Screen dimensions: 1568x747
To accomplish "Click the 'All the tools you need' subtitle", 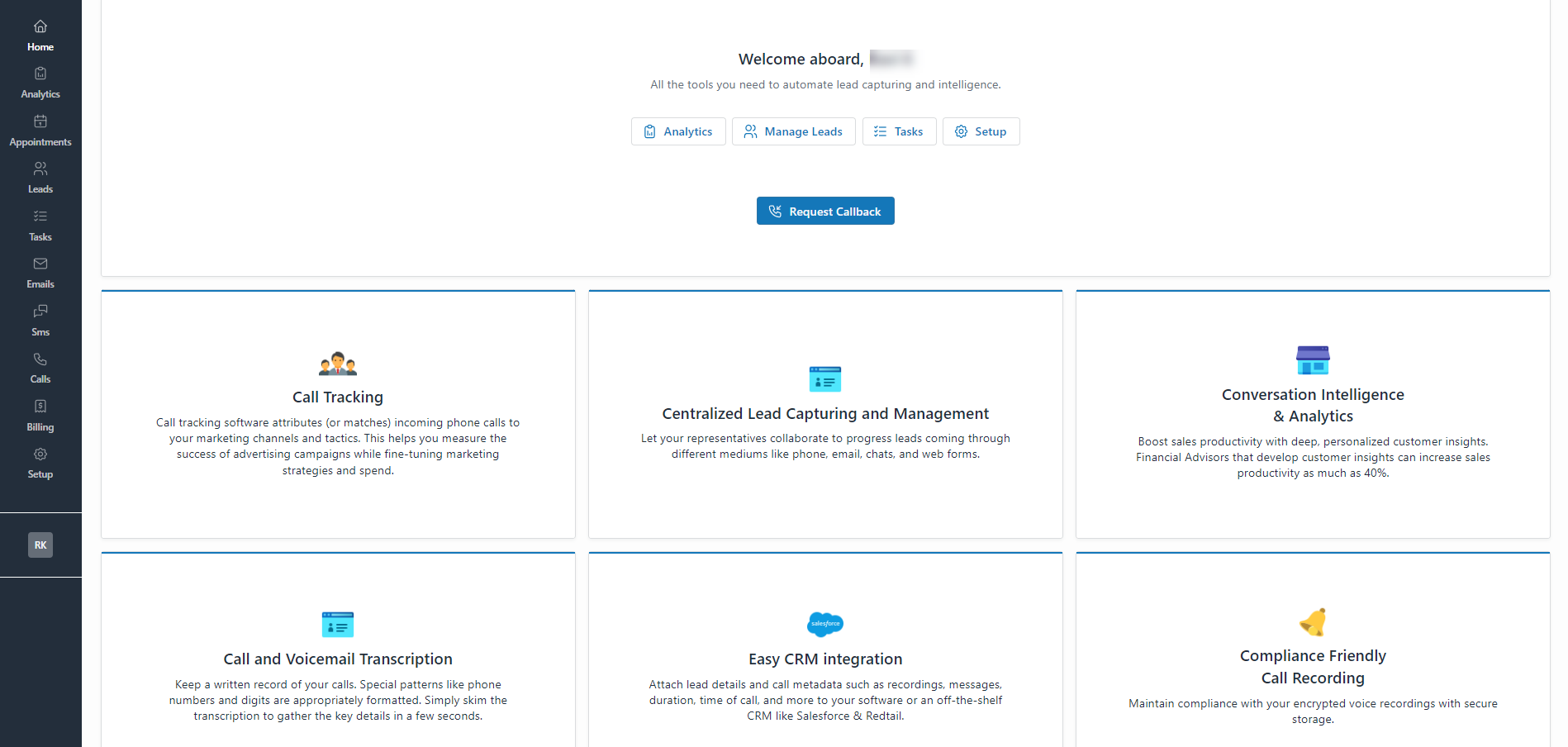I will pyautogui.click(x=825, y=84).
